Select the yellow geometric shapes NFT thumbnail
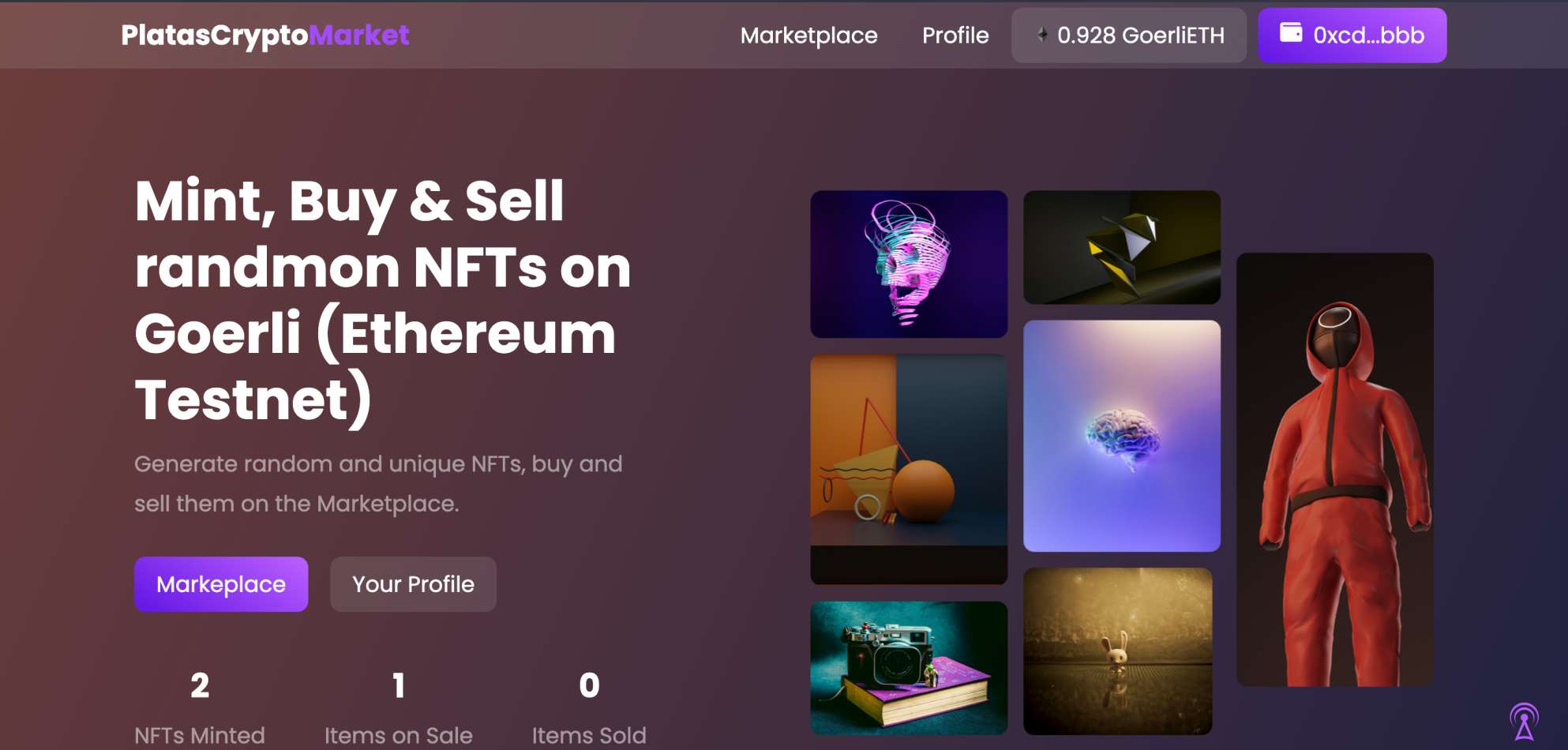Screen dimensions: 1568x750 pyautogui.click(x=1122, y=246)
